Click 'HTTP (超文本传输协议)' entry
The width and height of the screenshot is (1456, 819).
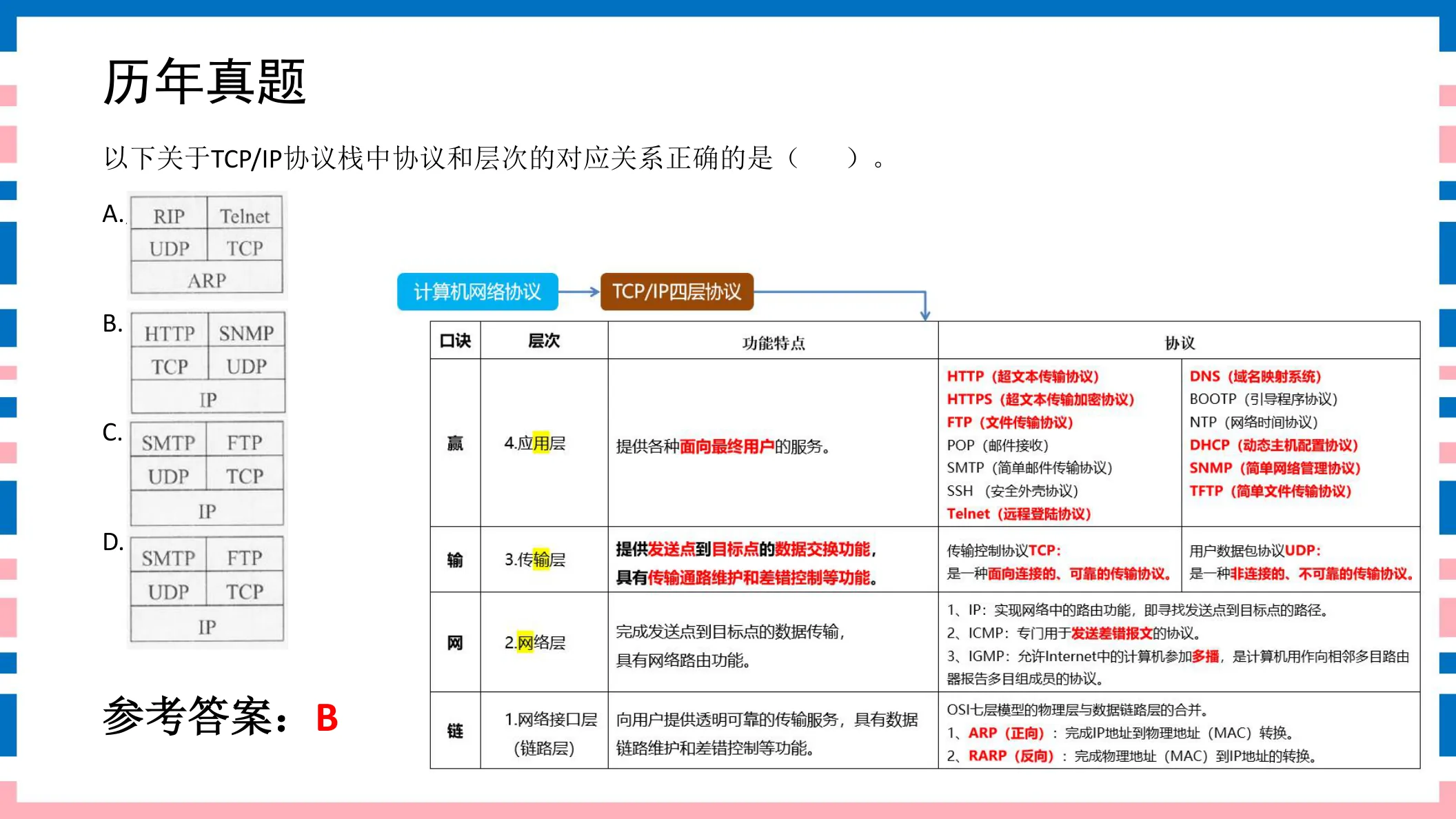pyautogui.click(x=1023, y=376)
